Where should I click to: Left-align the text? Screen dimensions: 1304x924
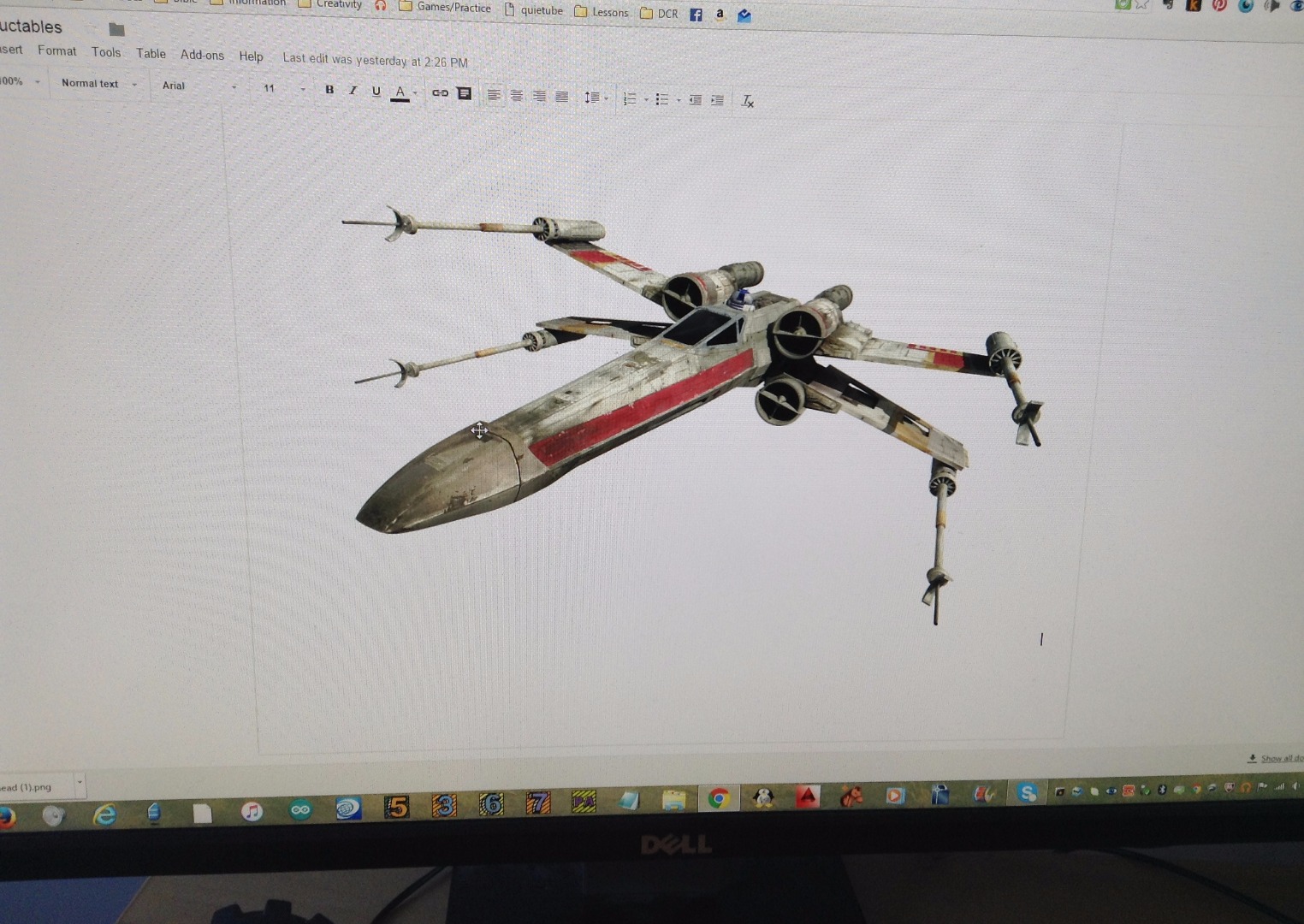click(x=494, y=95)
